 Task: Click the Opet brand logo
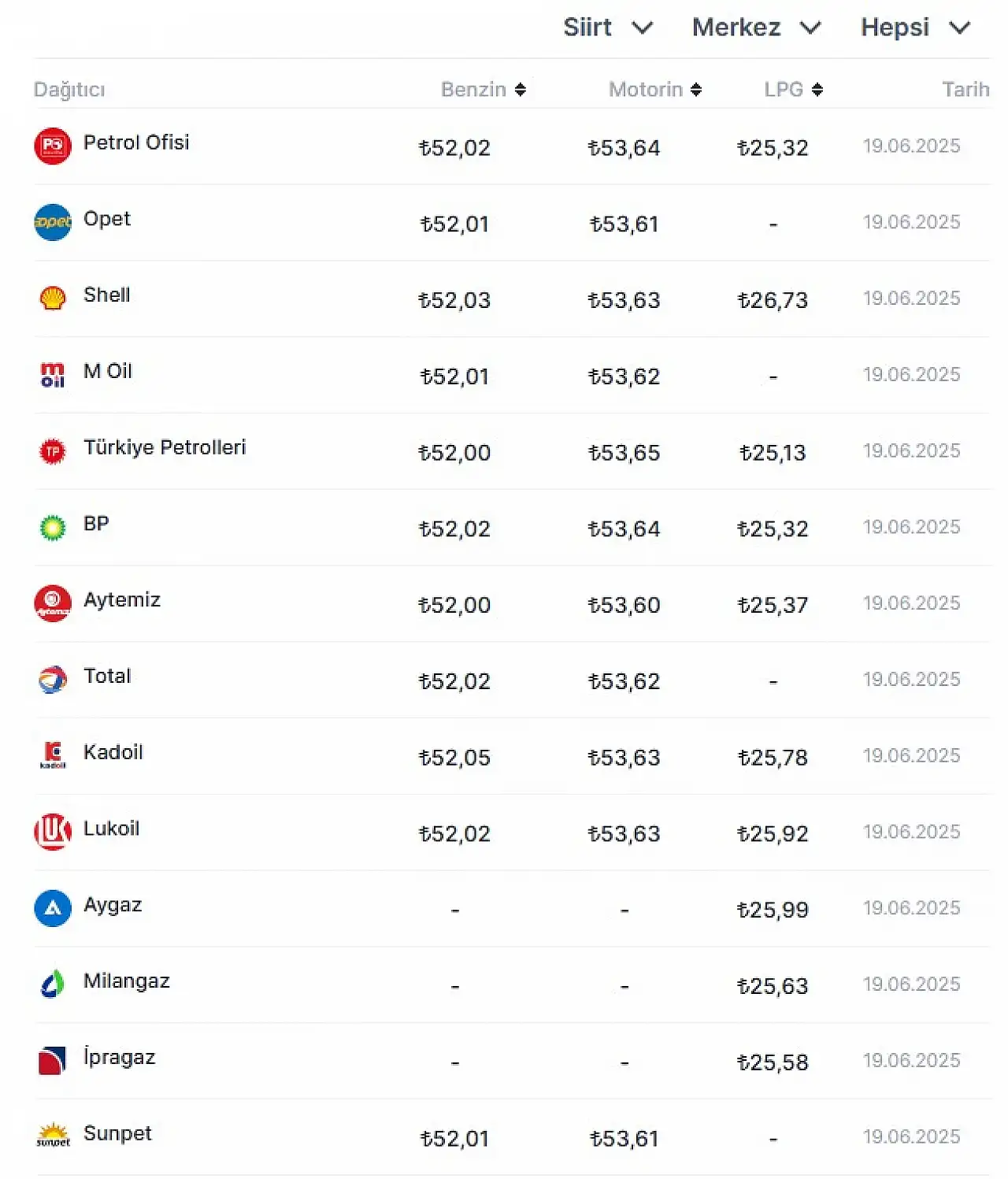click(x=53, y=222)
